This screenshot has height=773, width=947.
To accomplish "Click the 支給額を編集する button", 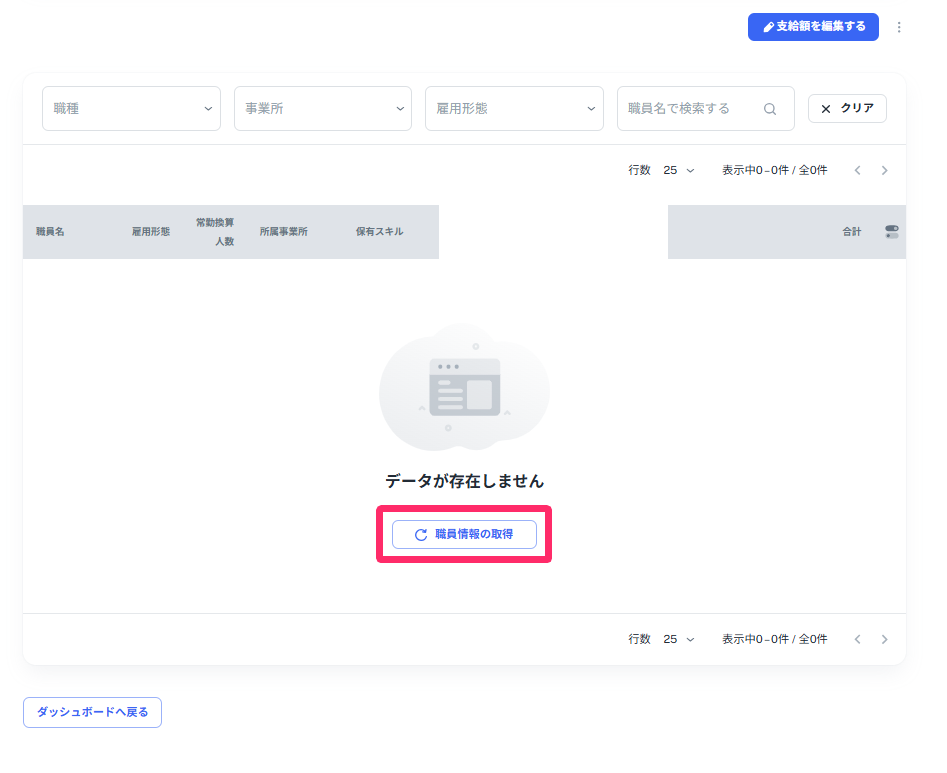I will pyautogui.click(x=813, y=27).
